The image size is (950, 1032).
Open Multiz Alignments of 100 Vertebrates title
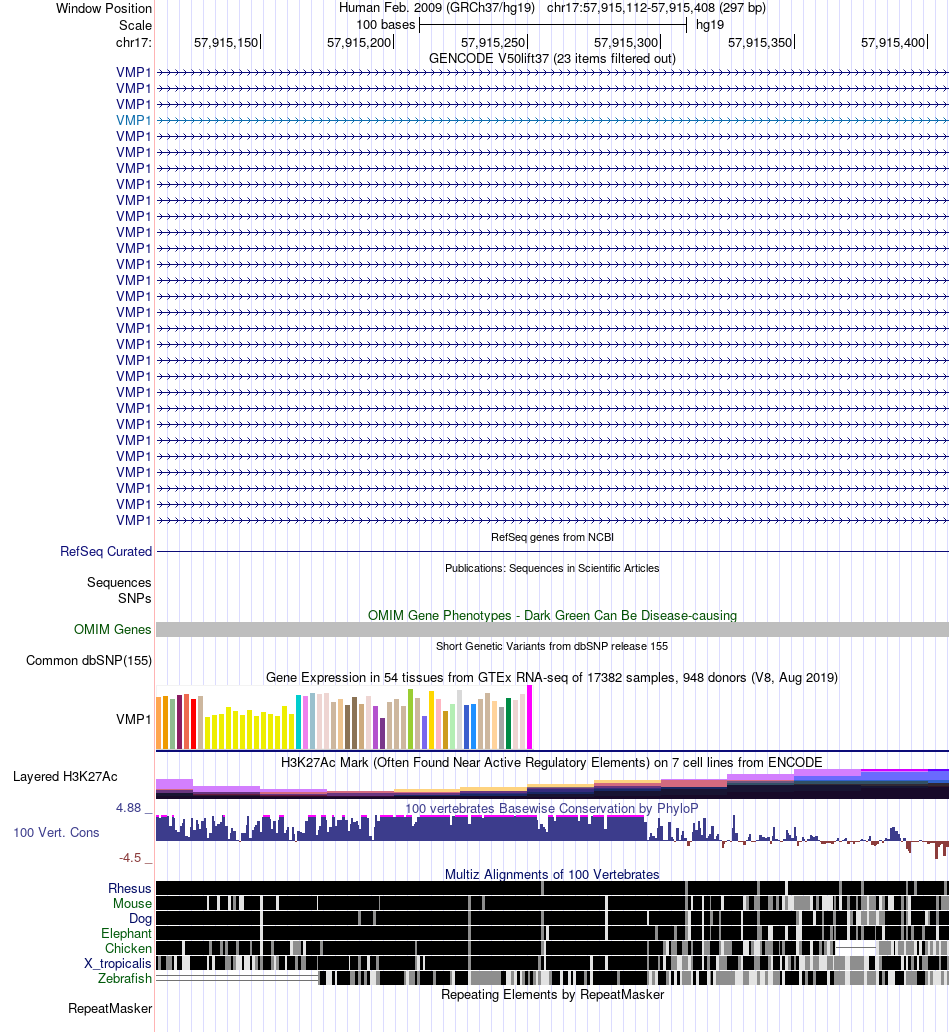552,874
